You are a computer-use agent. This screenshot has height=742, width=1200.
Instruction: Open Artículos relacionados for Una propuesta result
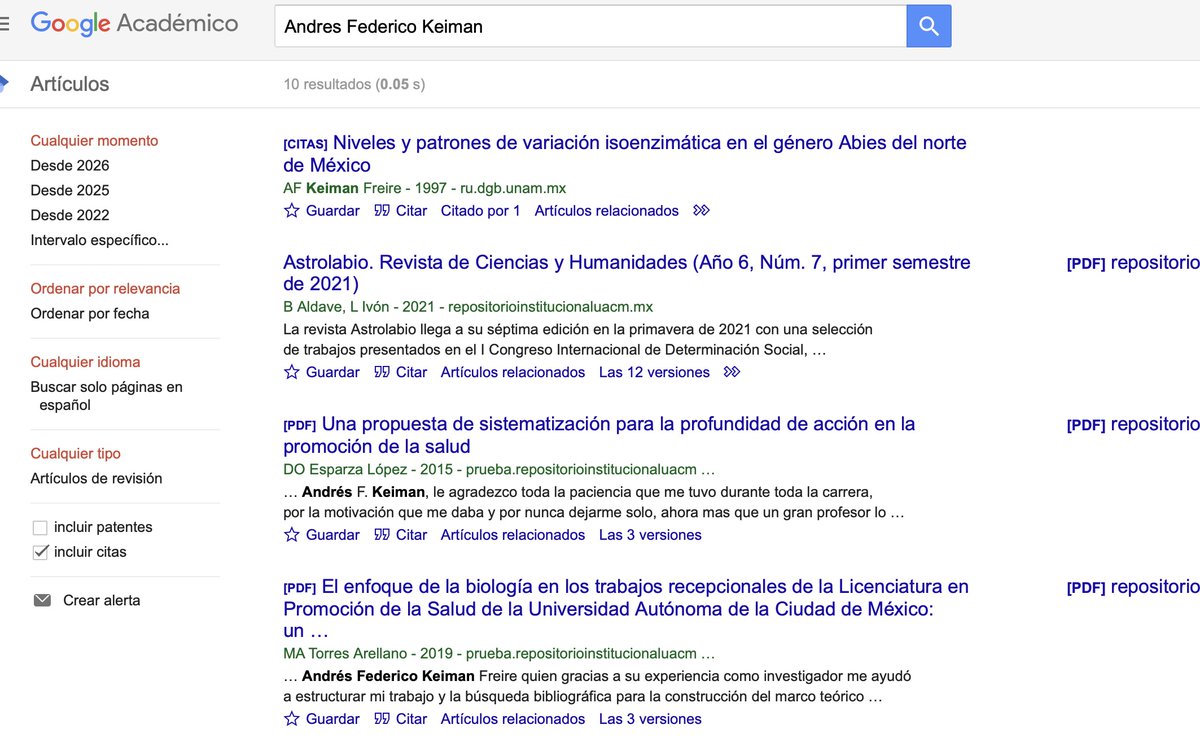point(513,535)
